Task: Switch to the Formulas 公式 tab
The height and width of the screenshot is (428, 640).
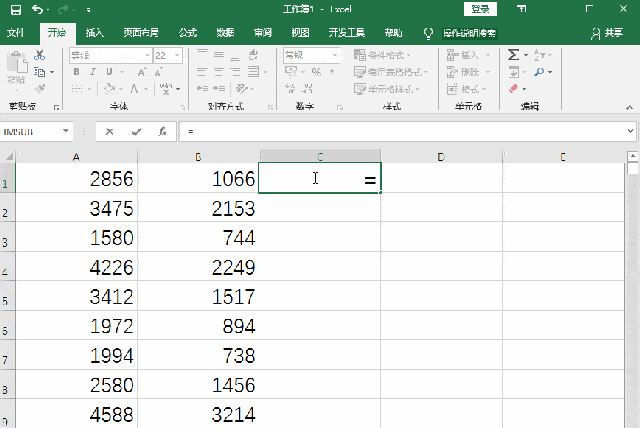Action: coord(188,33)
